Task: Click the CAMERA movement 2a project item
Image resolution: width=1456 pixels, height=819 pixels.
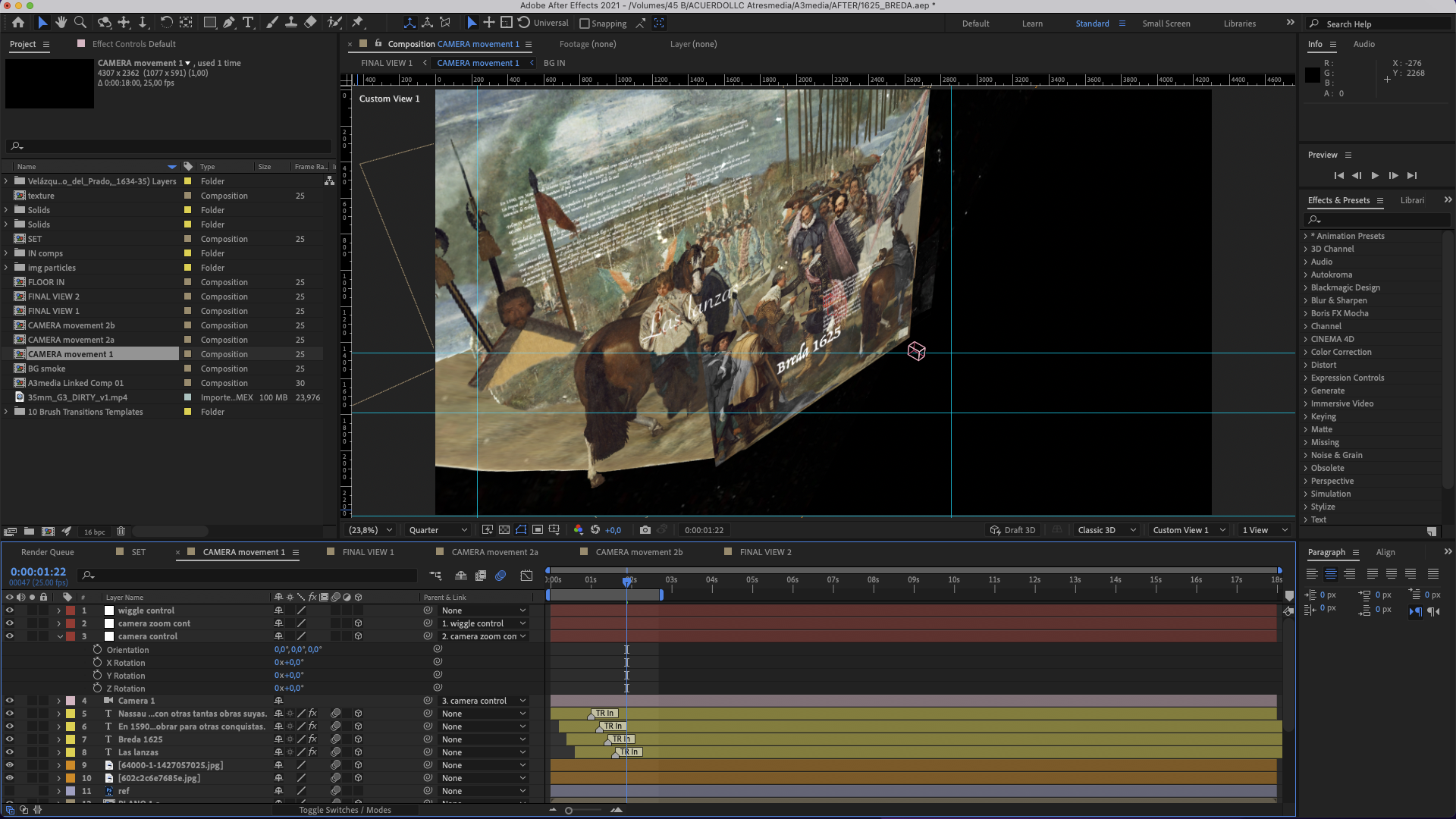Action: (x=71, y=340)
